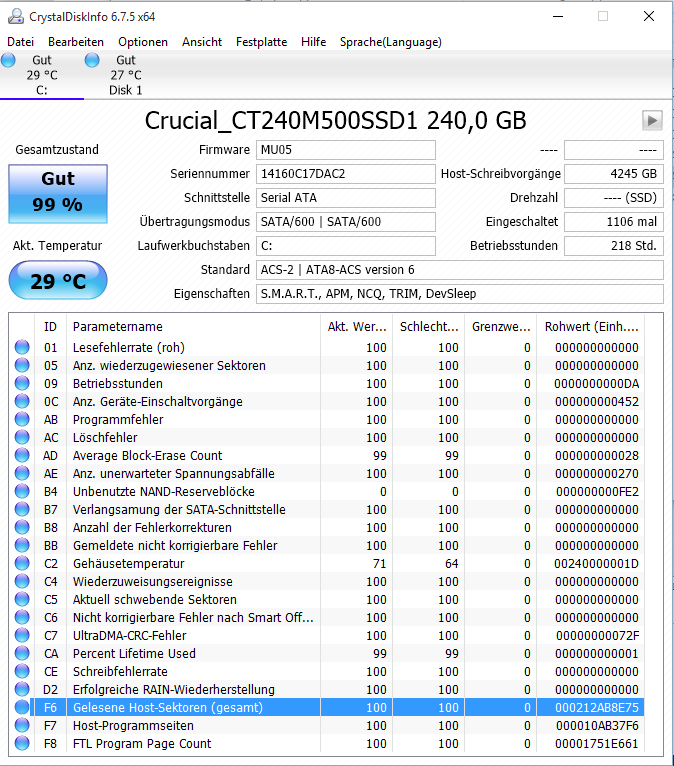Click the Gut 99 % health status button
674x766 pixels.
[58, 193]
